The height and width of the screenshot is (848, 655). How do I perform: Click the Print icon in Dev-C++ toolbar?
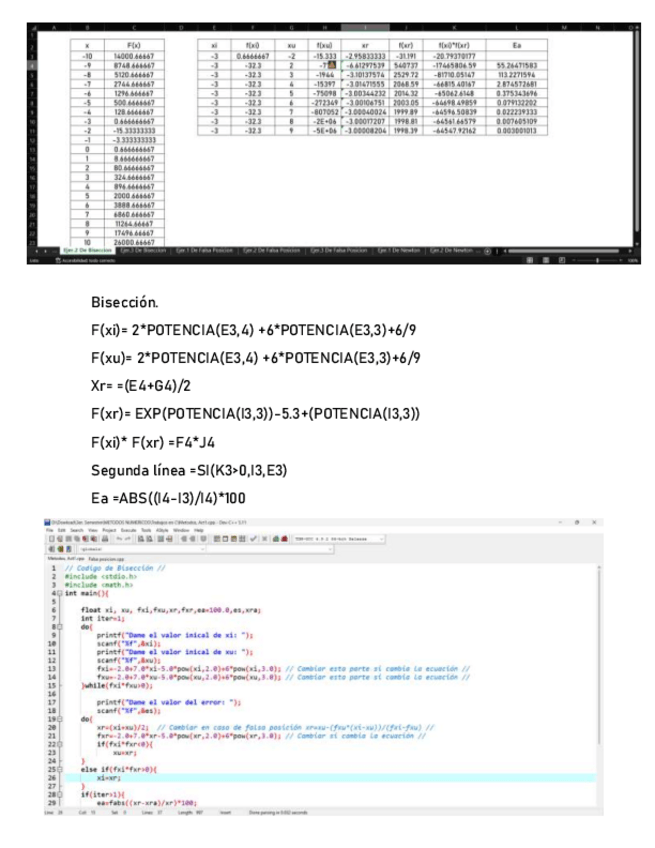[x=105, y=539]
